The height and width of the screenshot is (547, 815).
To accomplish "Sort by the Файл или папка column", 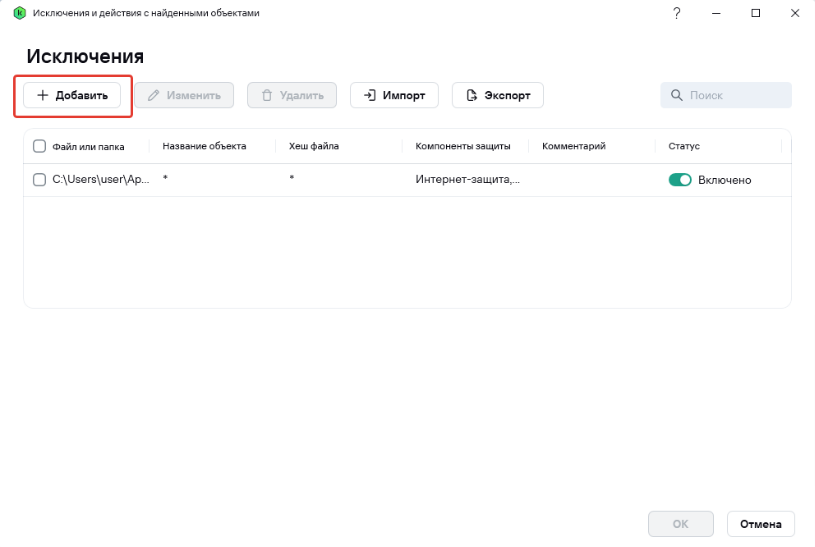I will pos(88,147).
